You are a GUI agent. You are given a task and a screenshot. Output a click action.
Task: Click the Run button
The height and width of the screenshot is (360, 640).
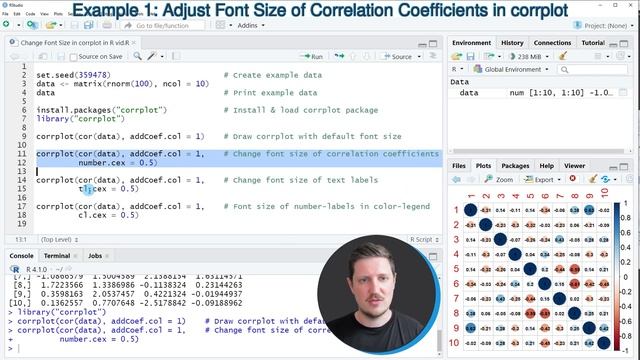[311, 57]
